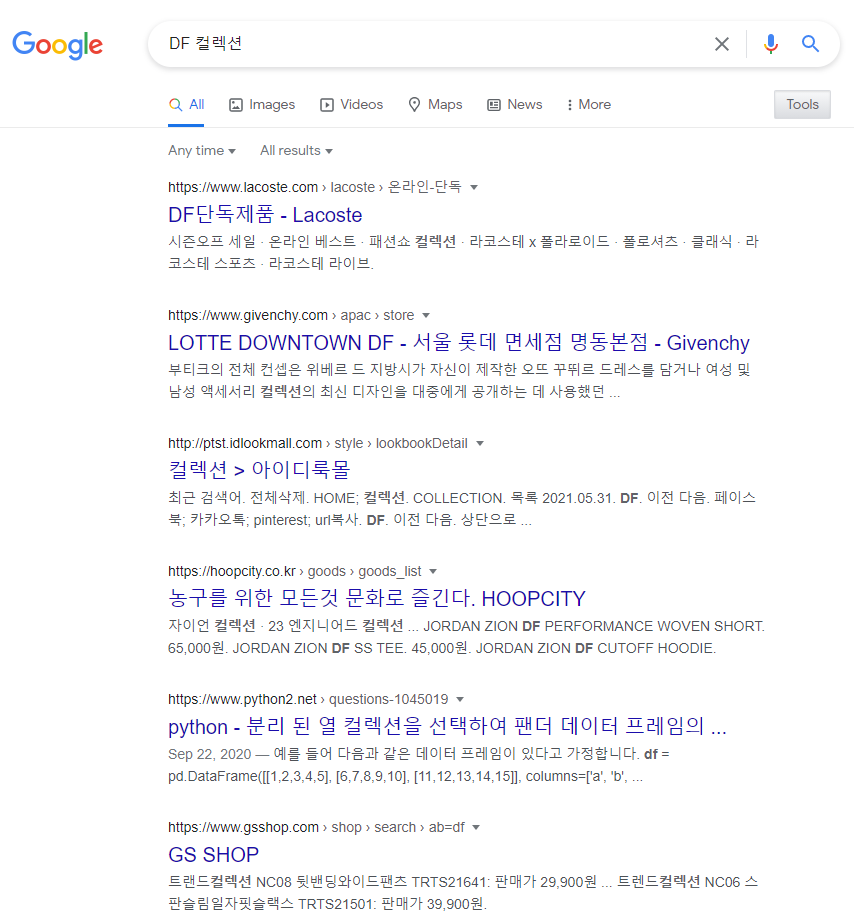Click the https://www.gsshop.com URL text
854x924 pixels.
(x=243, y=827)
